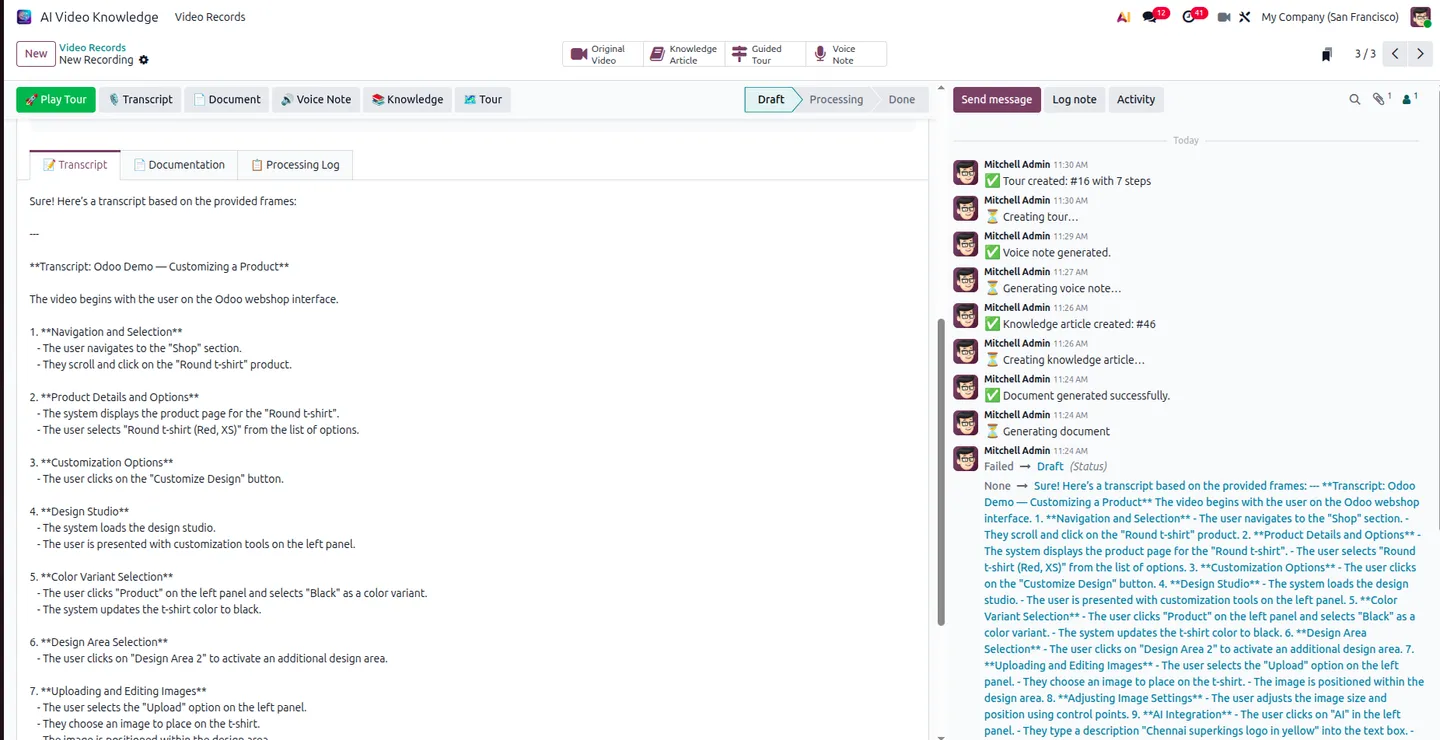
Task: Click the AI assistant icon in top bar
Action: (1124, 17)
